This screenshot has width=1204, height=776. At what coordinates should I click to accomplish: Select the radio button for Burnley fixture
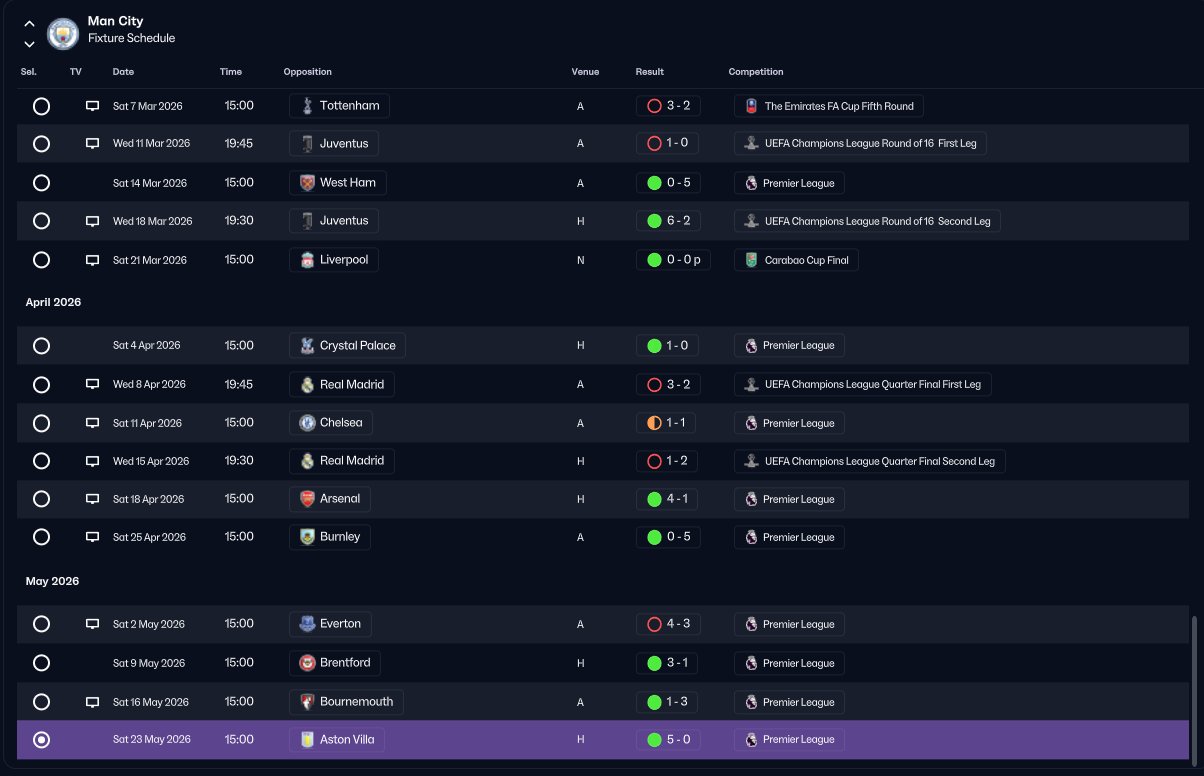click(x=41, y=537)
